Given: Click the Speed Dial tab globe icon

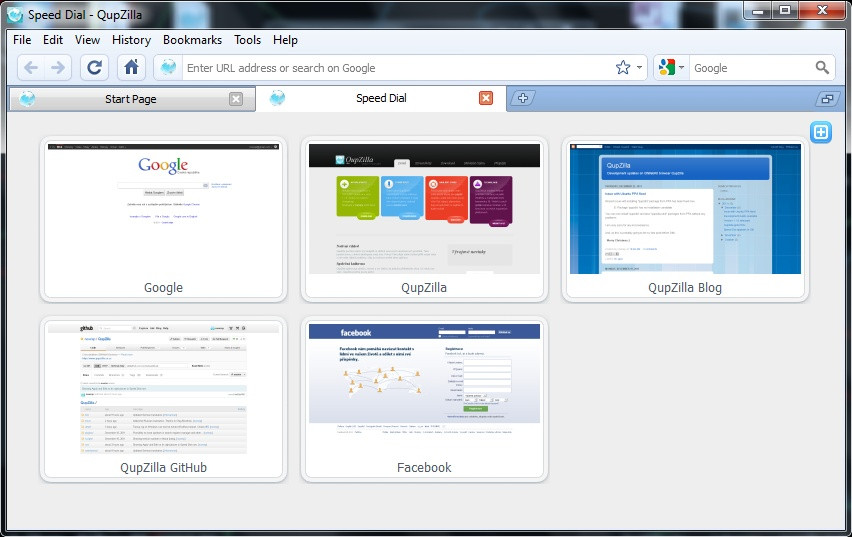Looking at the screenshot, I should (x=277, y=98).
